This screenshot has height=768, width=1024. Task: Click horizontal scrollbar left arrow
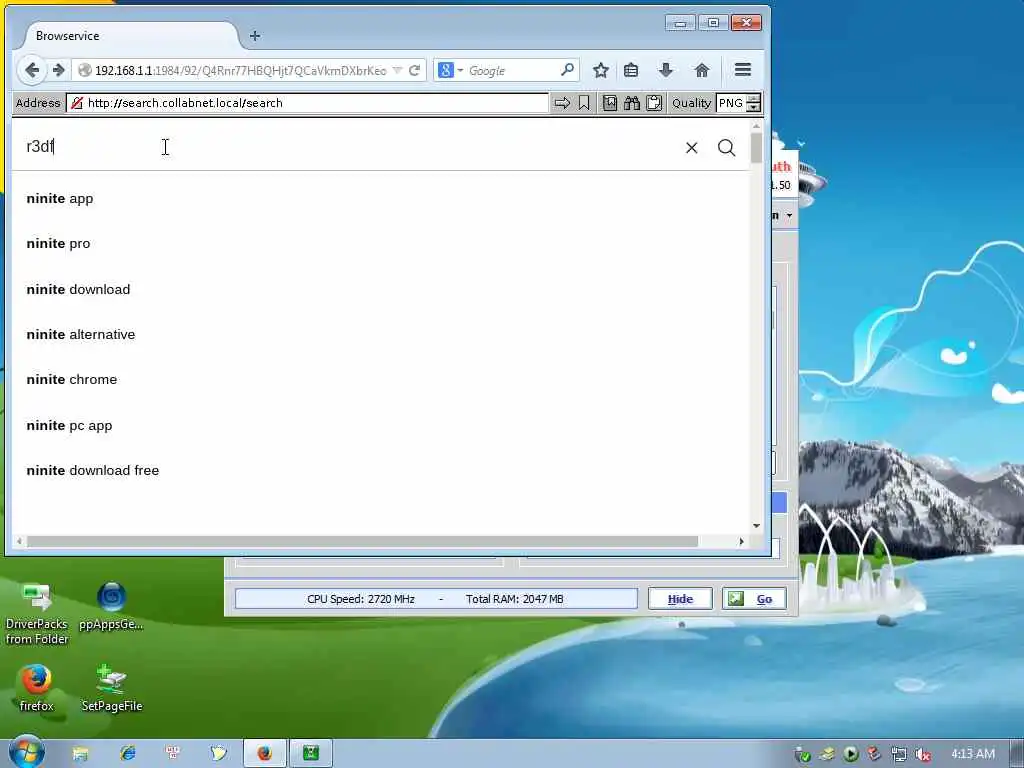(20, 541)
